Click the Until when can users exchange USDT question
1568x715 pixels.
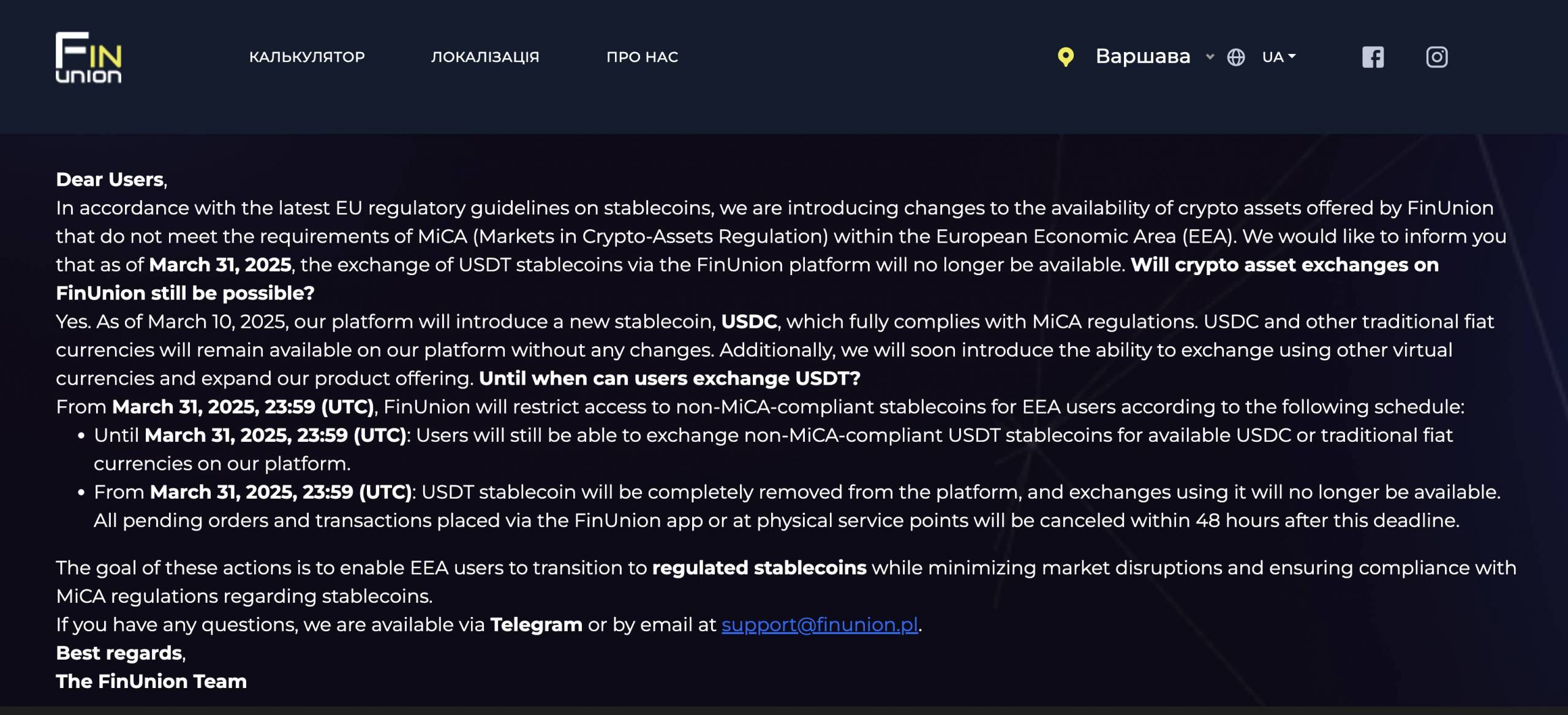pyautogui.click(x=669, y=379)
